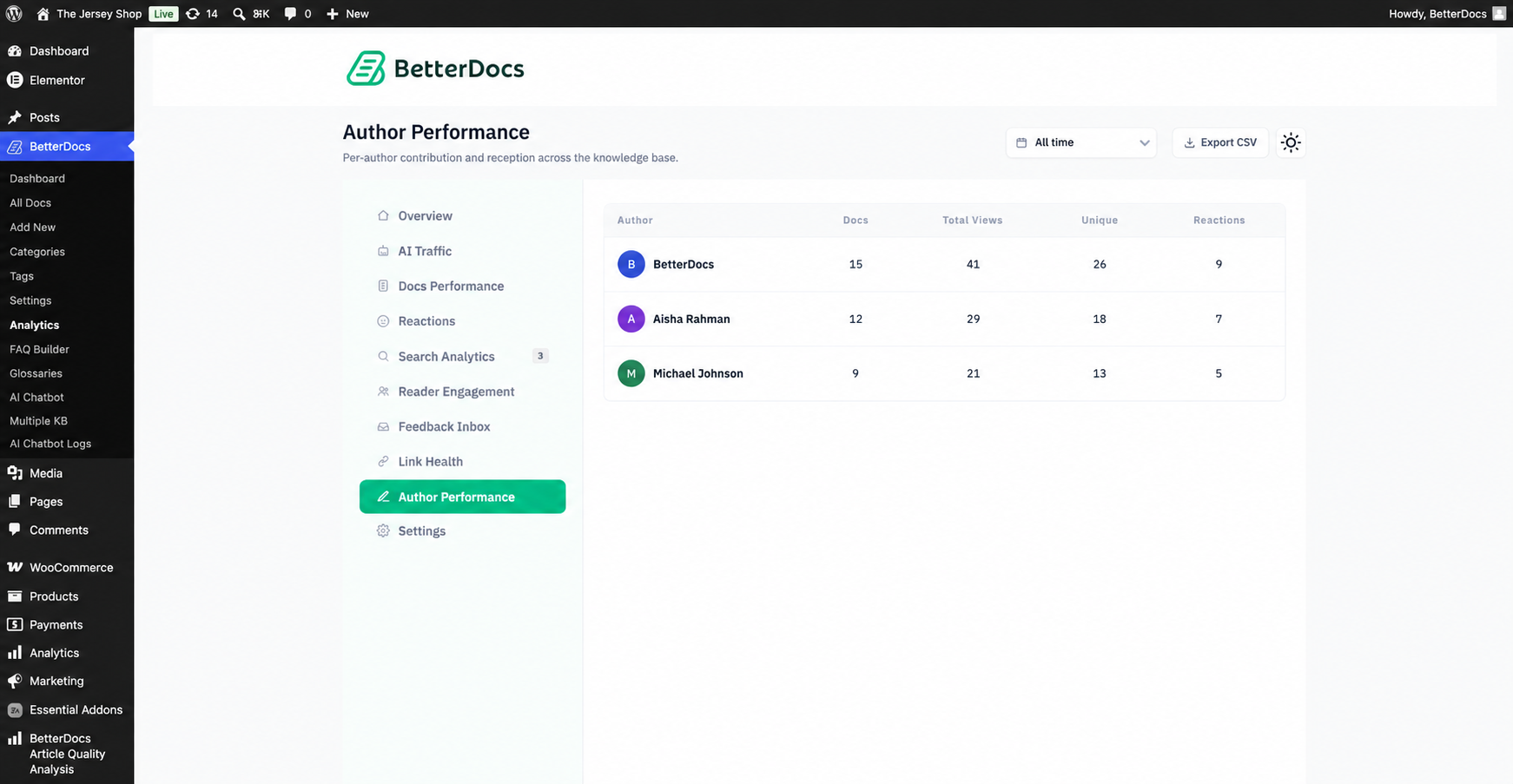The height and width of the screenshot is (784, 1513).
Task: Switch to AI Traffic section
Action: [462, 251]
